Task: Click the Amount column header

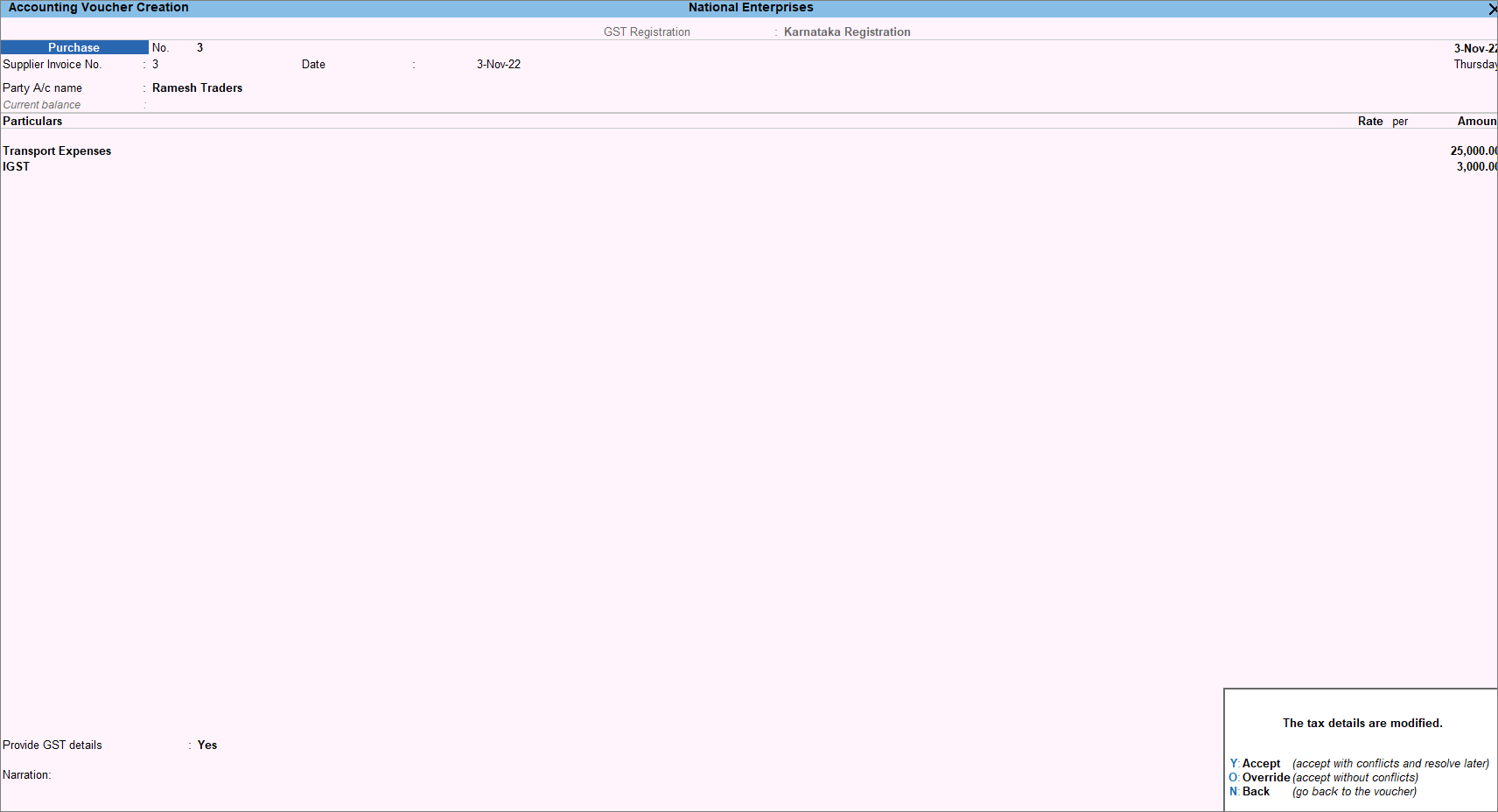Action: tap(1477, 121)
